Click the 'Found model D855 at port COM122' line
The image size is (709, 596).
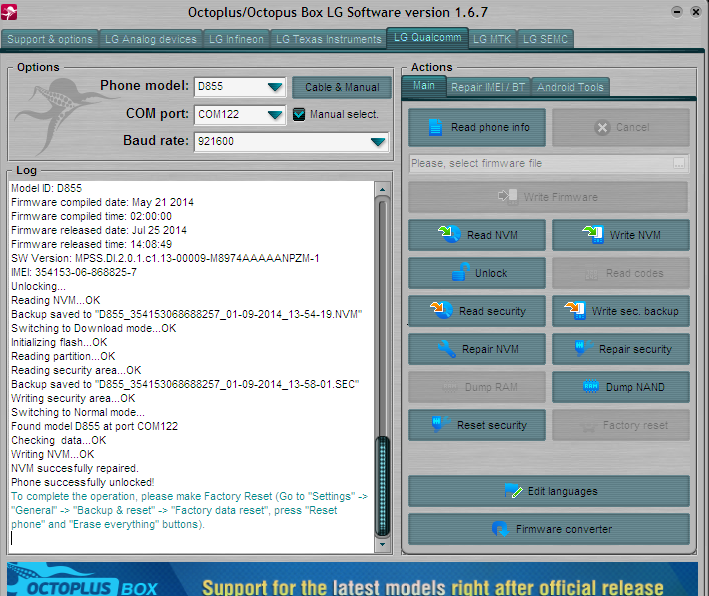[95, 426]
